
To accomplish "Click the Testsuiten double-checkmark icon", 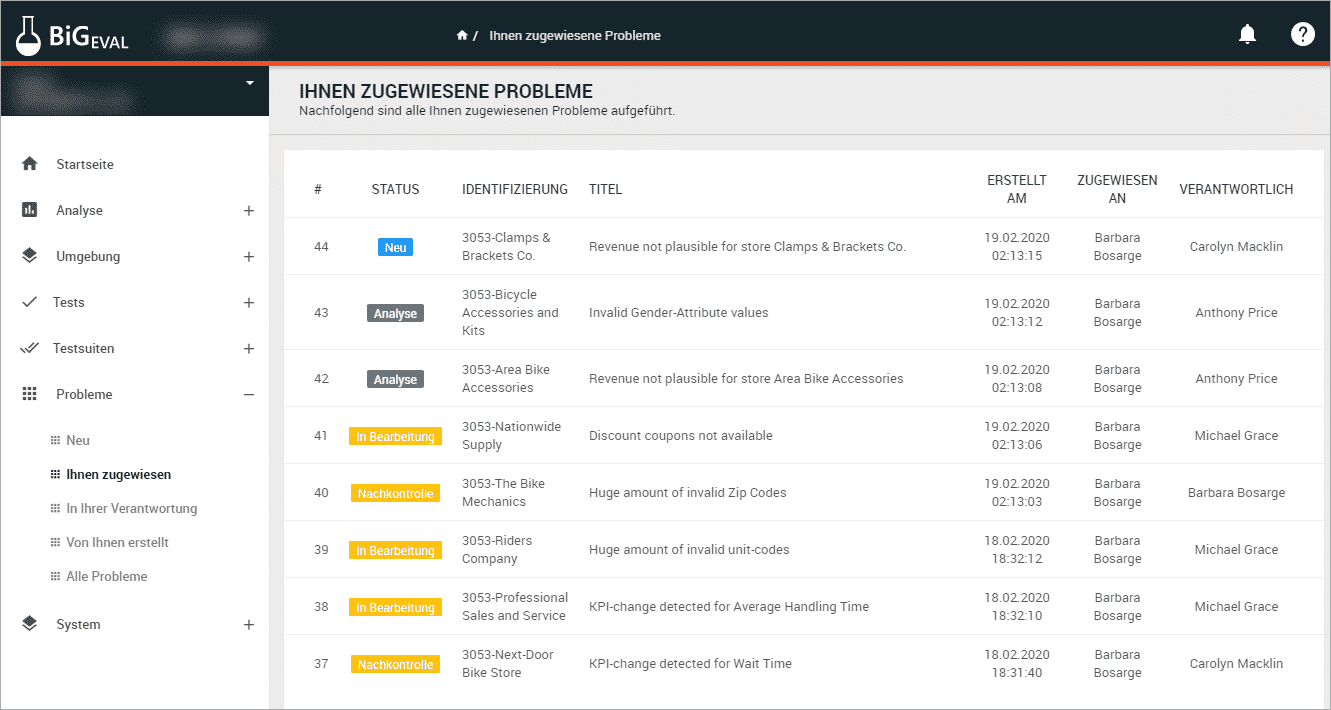I will 29,348.
